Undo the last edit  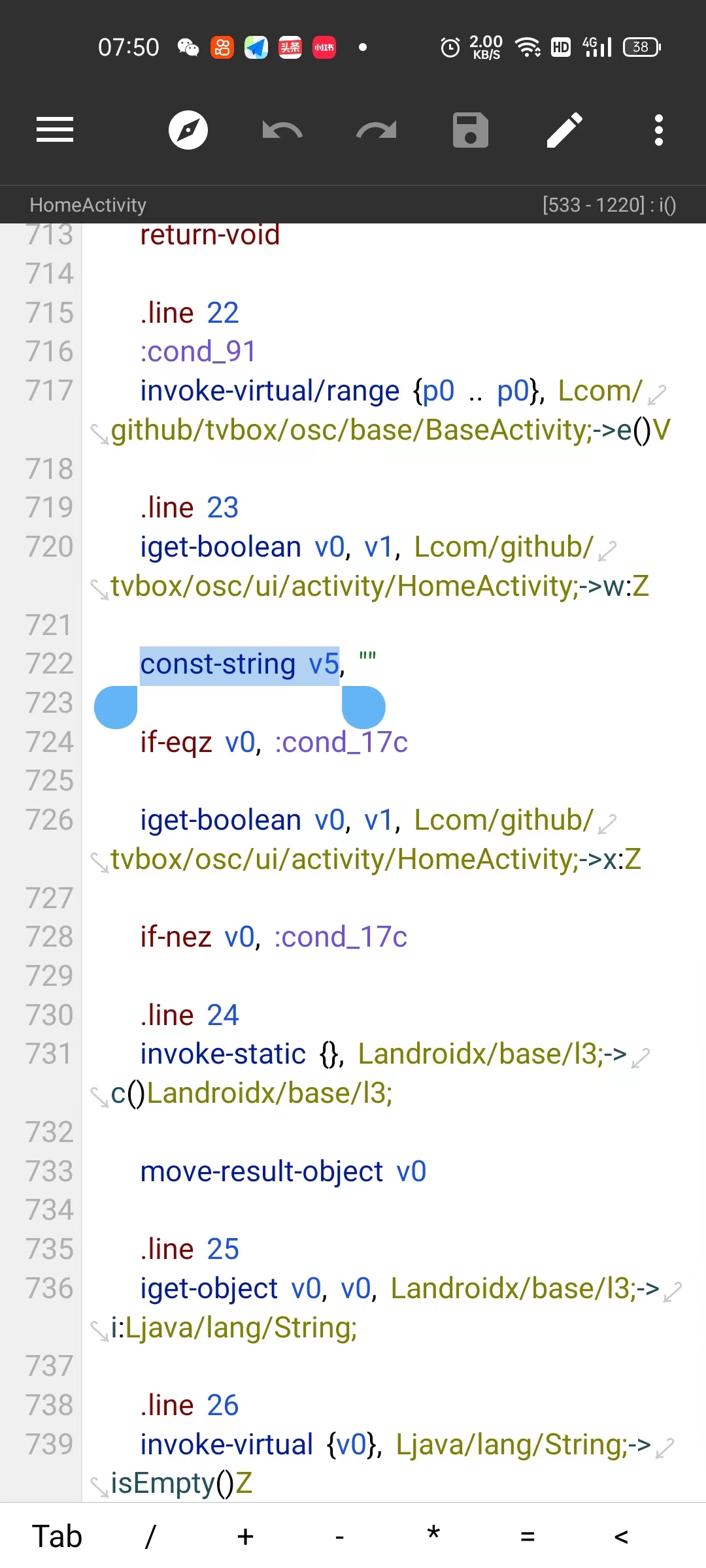pos(282,130)
